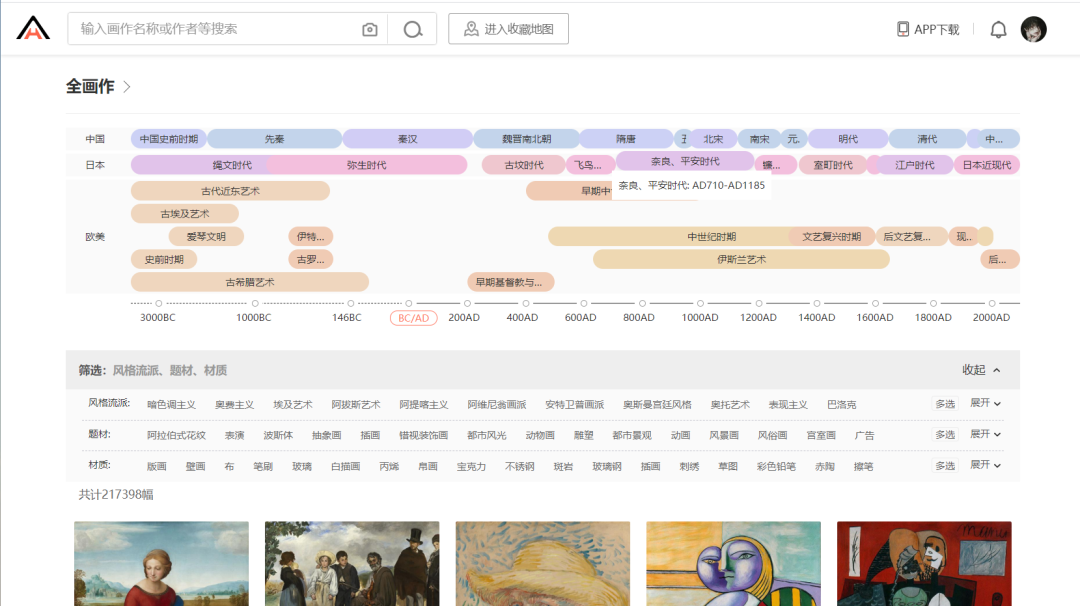
Task: Expand the 题材 row with 展开
Action: [986, 434]
